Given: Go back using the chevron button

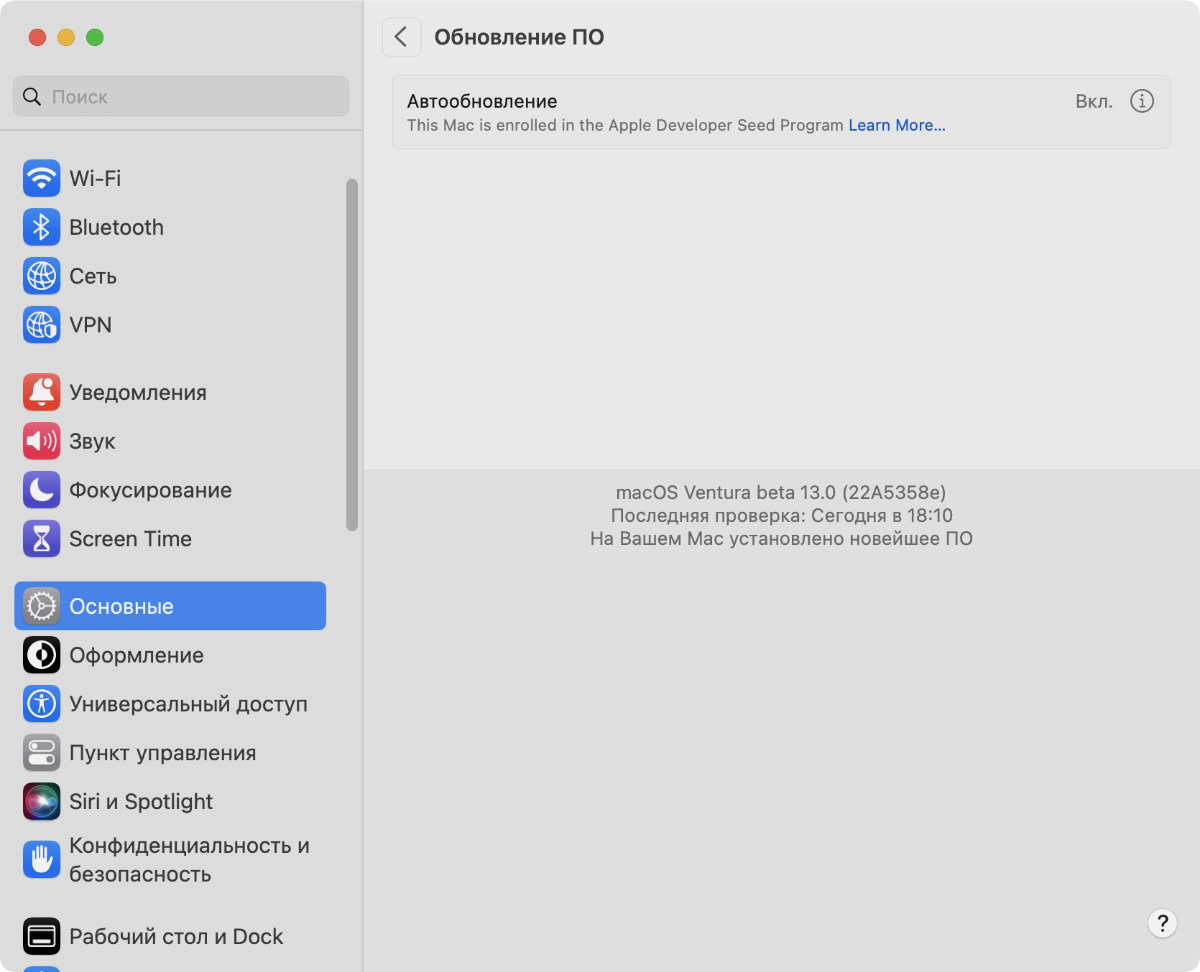Looking at the screenshot, I should coord(401,38).
